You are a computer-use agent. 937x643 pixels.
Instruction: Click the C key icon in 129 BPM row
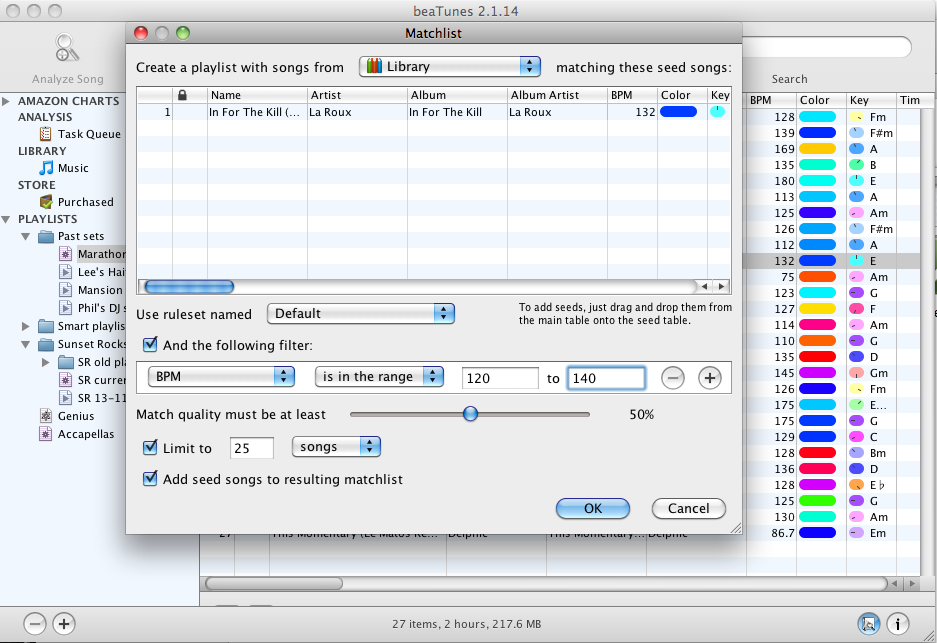856,437
